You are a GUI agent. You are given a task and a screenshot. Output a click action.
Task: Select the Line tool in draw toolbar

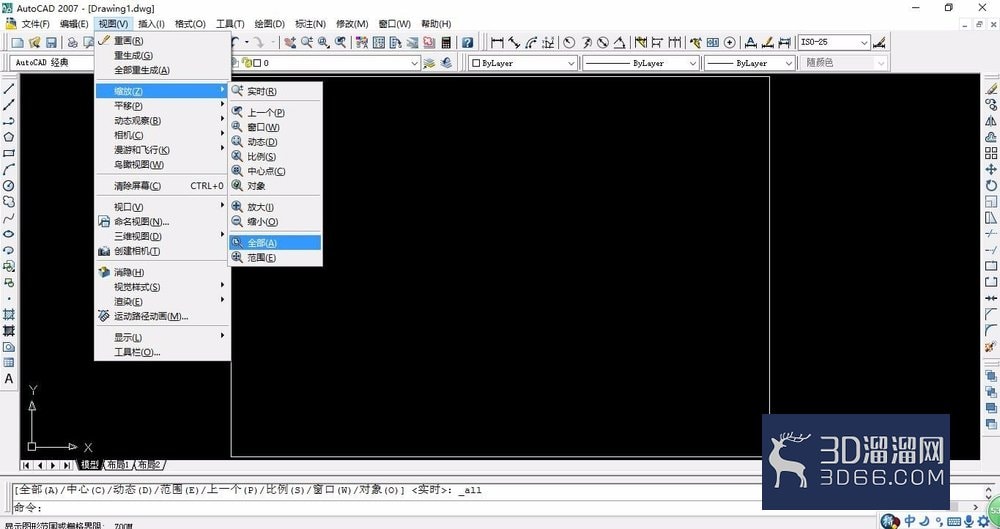pos(8,89)
